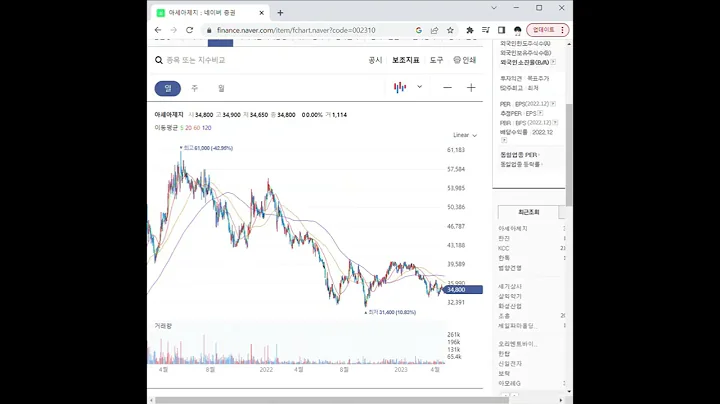Image resolution: width=720 pixels, height=404 pixels.
Task: Select the 월 monthly period tab
Action: click(221, 88)
